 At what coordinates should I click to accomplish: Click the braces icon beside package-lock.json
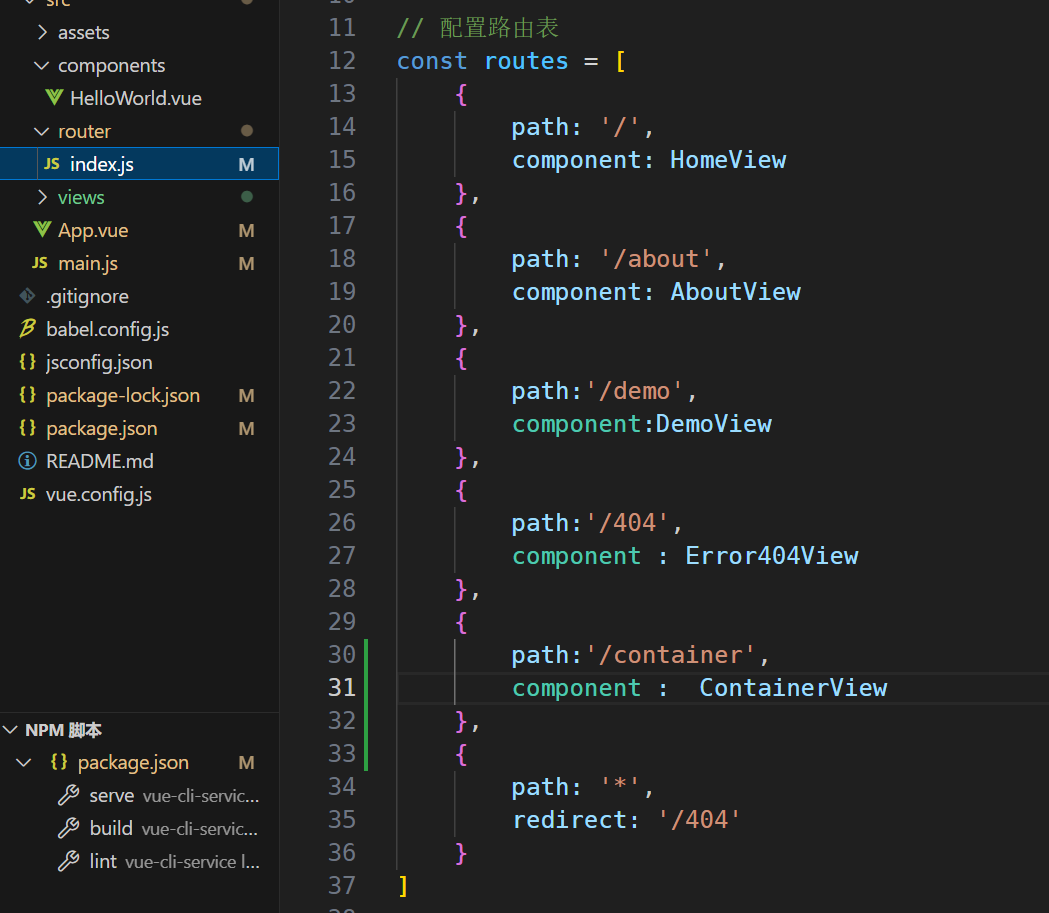pos(27,395)
